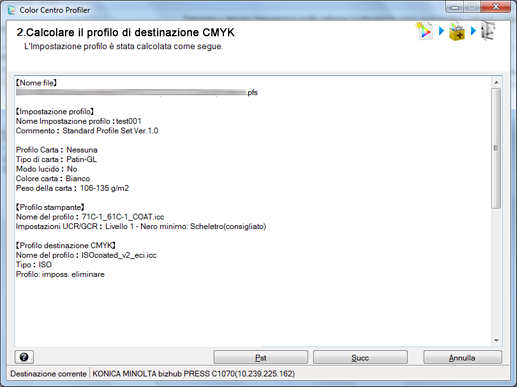Click the 'ISOcoated_v2_eci.icc' profile name line
Image resolution: width=517 pixels, height=387 pixels.
(x=86, y=255)
